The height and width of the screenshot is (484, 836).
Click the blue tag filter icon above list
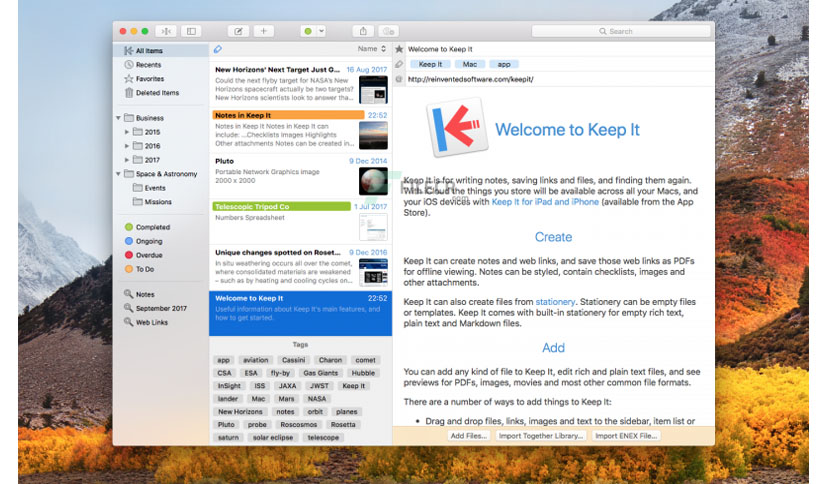[x=218, y=49]
